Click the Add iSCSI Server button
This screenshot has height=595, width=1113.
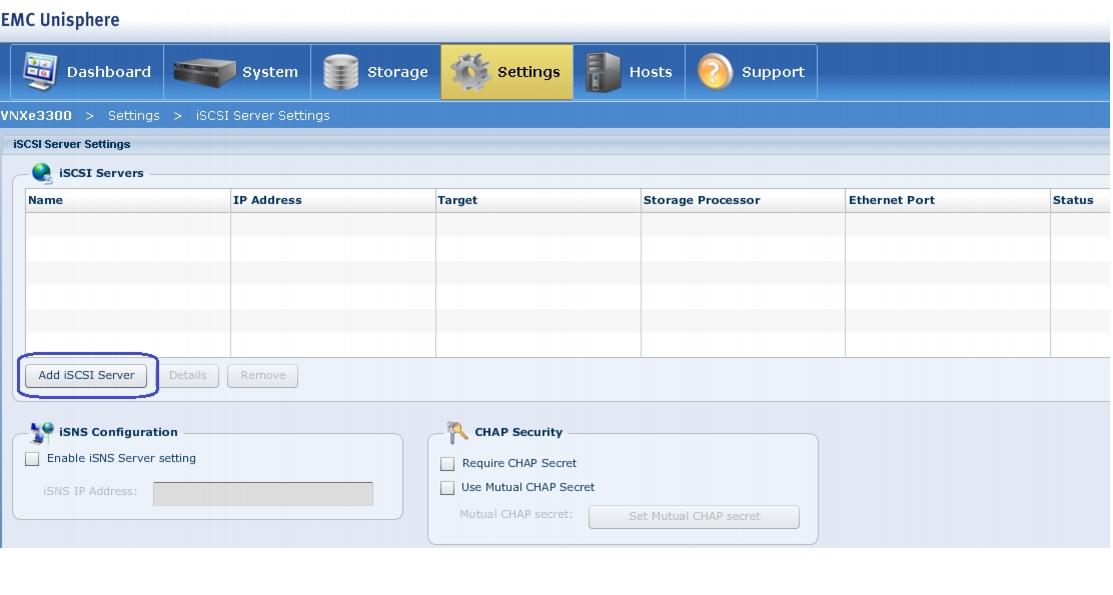pyautogui.click(x=86, y=376)
